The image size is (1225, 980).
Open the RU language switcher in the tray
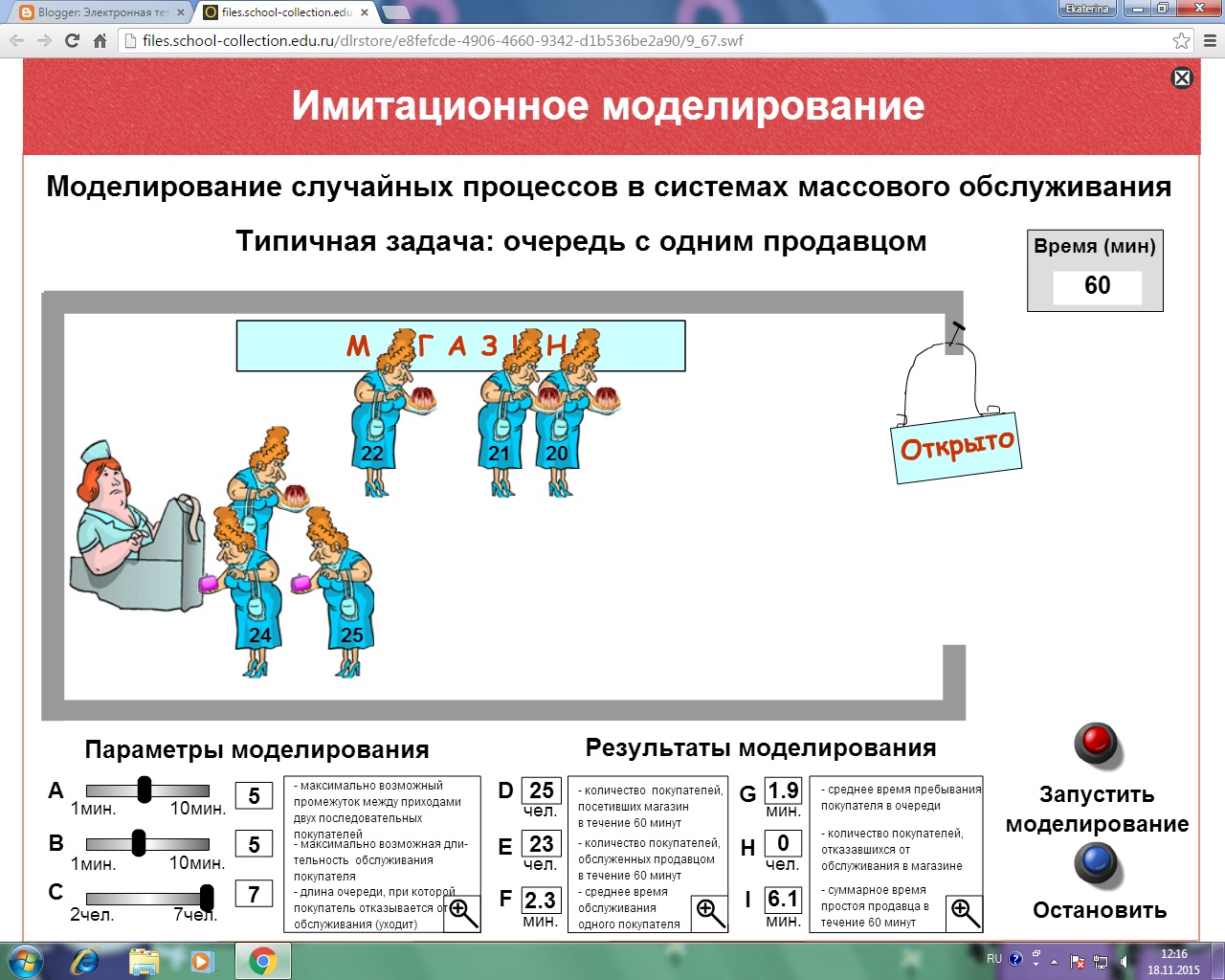pos(995,958)
